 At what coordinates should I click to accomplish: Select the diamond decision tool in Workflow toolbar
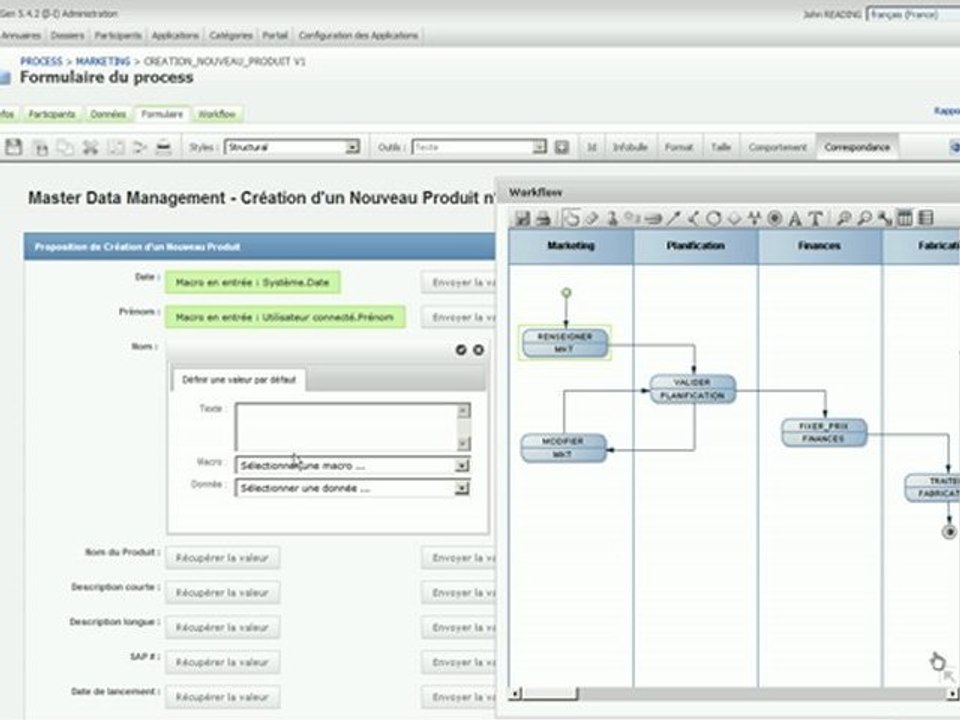pyautogui.click(x=733, y=218)
